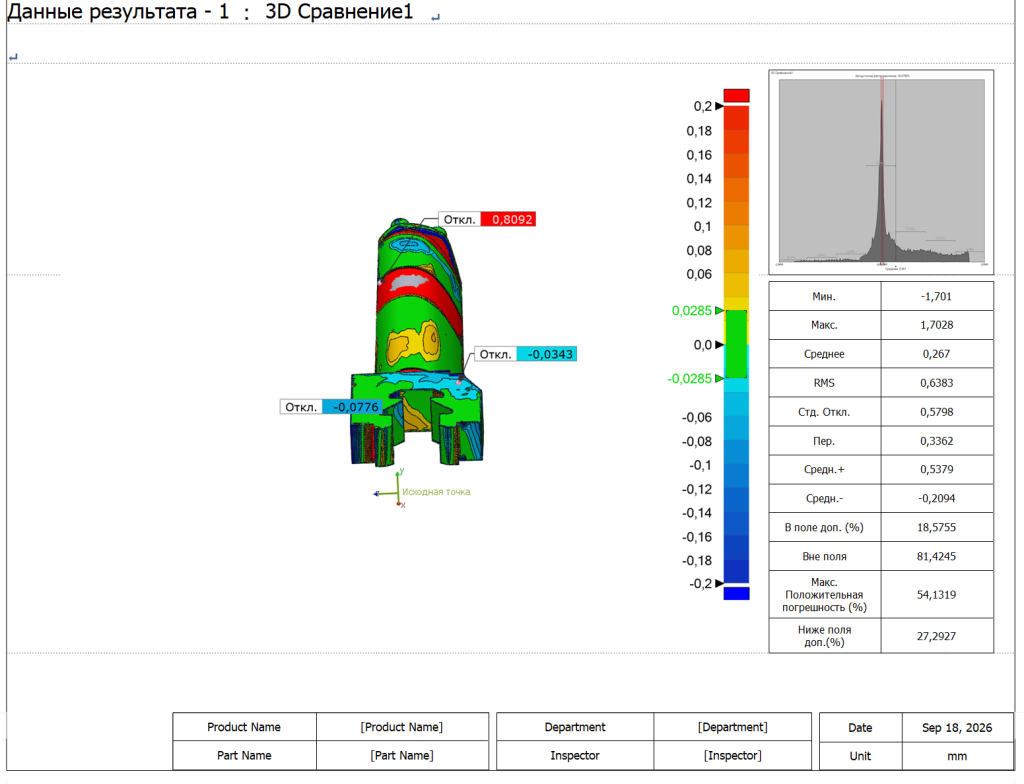Click the "RMS" row label cell
Viewport: 1024px width, 784px height.
tap(824, 383)
